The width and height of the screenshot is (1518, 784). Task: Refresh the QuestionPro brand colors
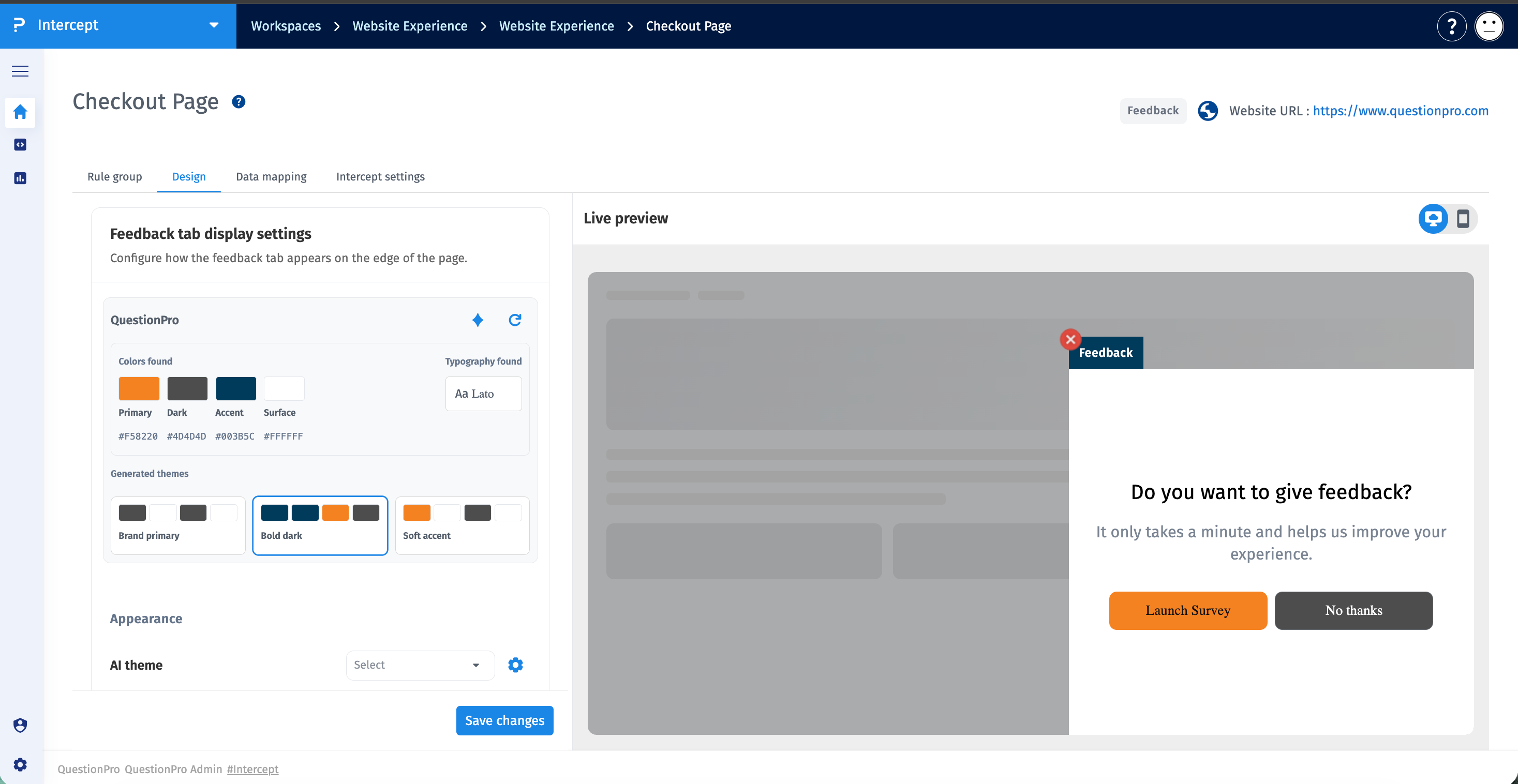click(515, 320)
